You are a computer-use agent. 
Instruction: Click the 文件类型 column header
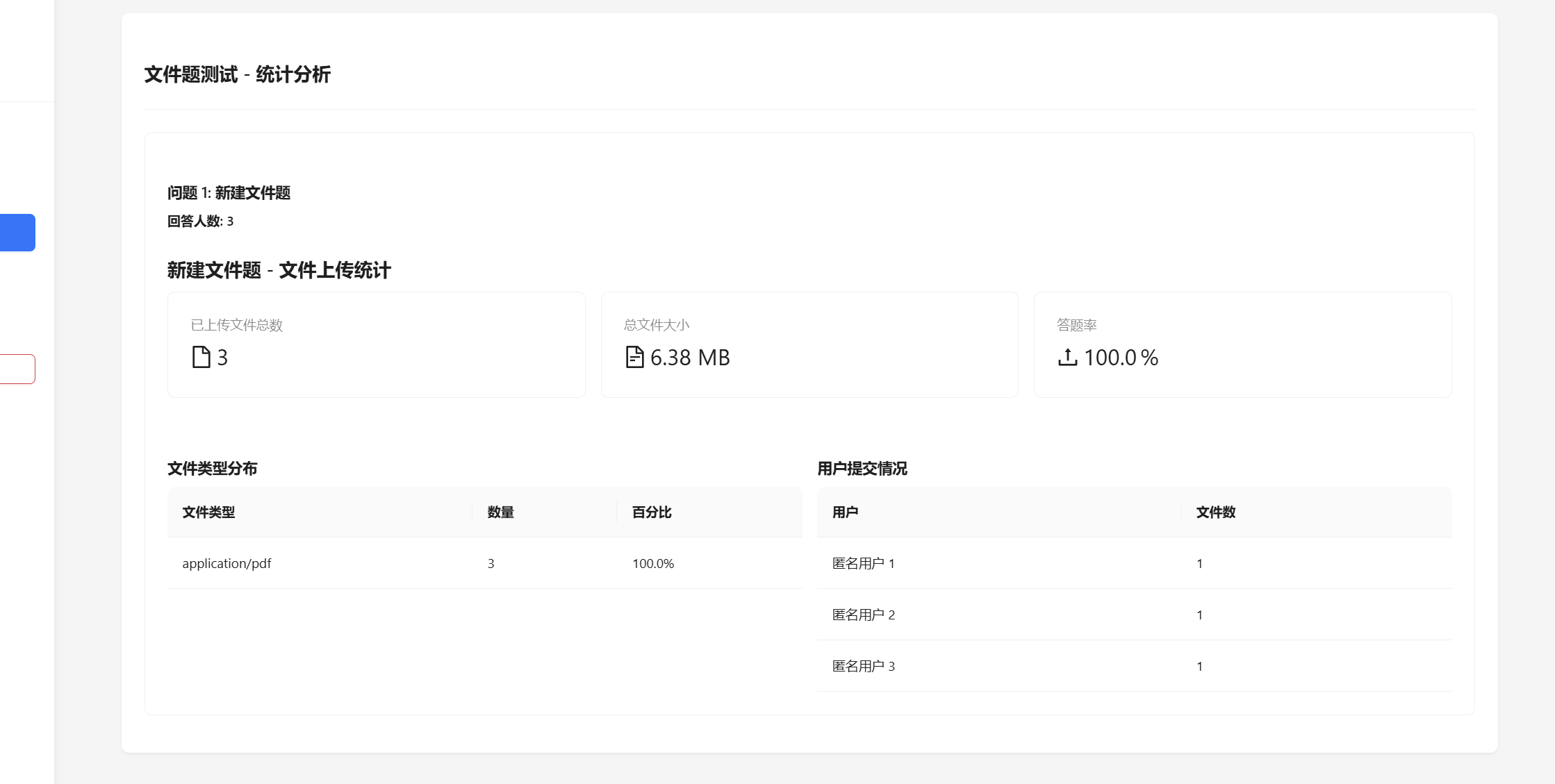(x=208, y=512)
